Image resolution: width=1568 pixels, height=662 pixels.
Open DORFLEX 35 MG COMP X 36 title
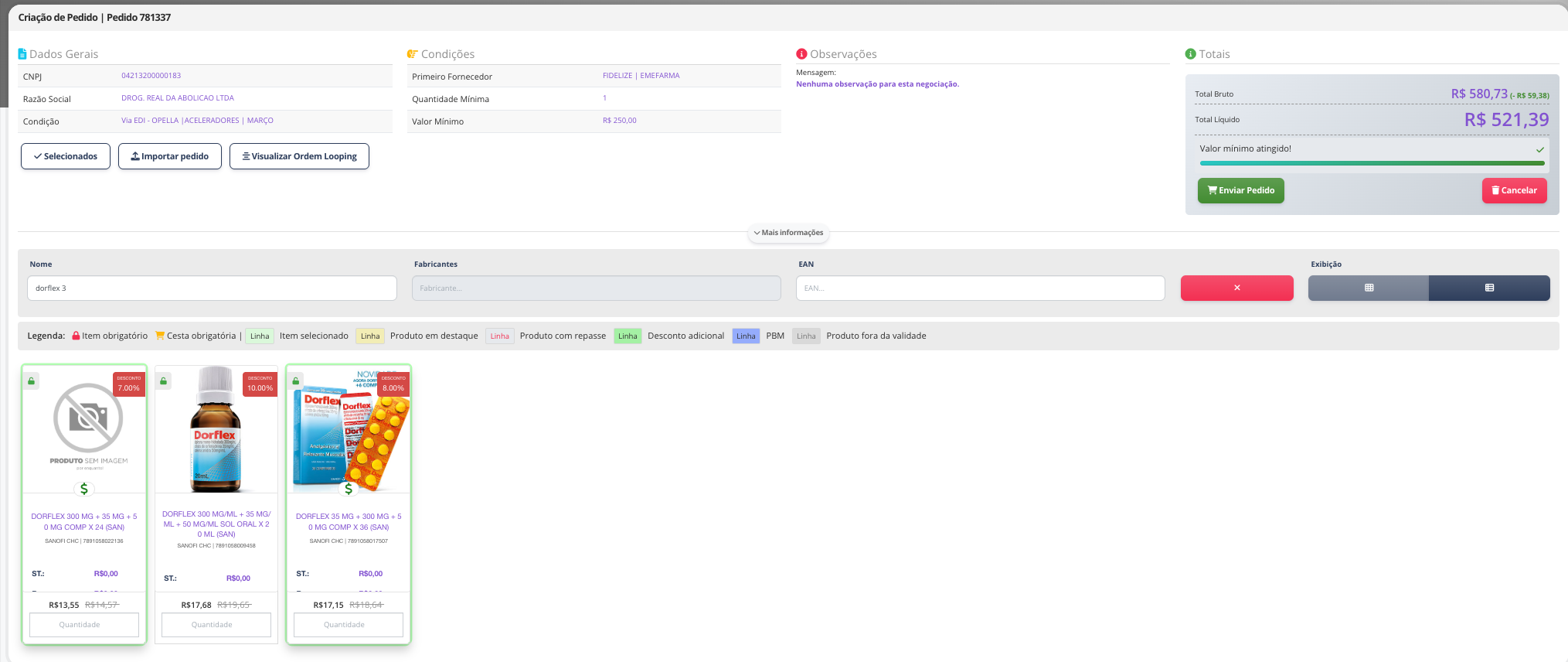pyautogui.click(x=349, y=522)
